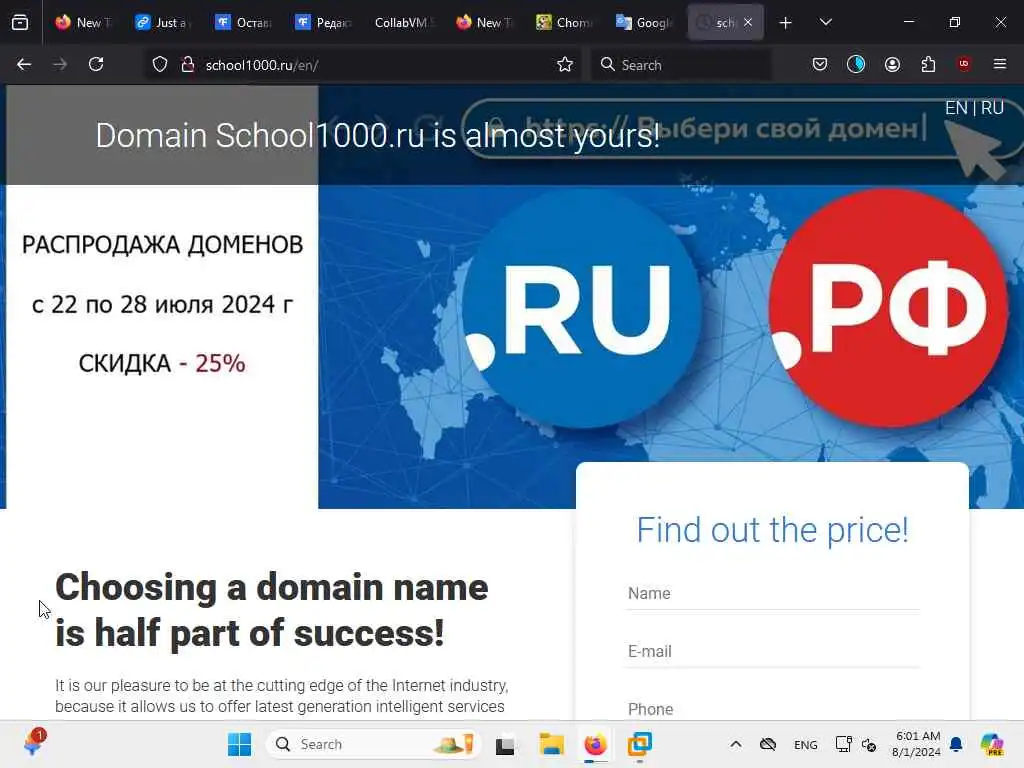Select Firefox in the taskbar
Image resolution: width=1024 pixels, height=768 pixels.
595,744
